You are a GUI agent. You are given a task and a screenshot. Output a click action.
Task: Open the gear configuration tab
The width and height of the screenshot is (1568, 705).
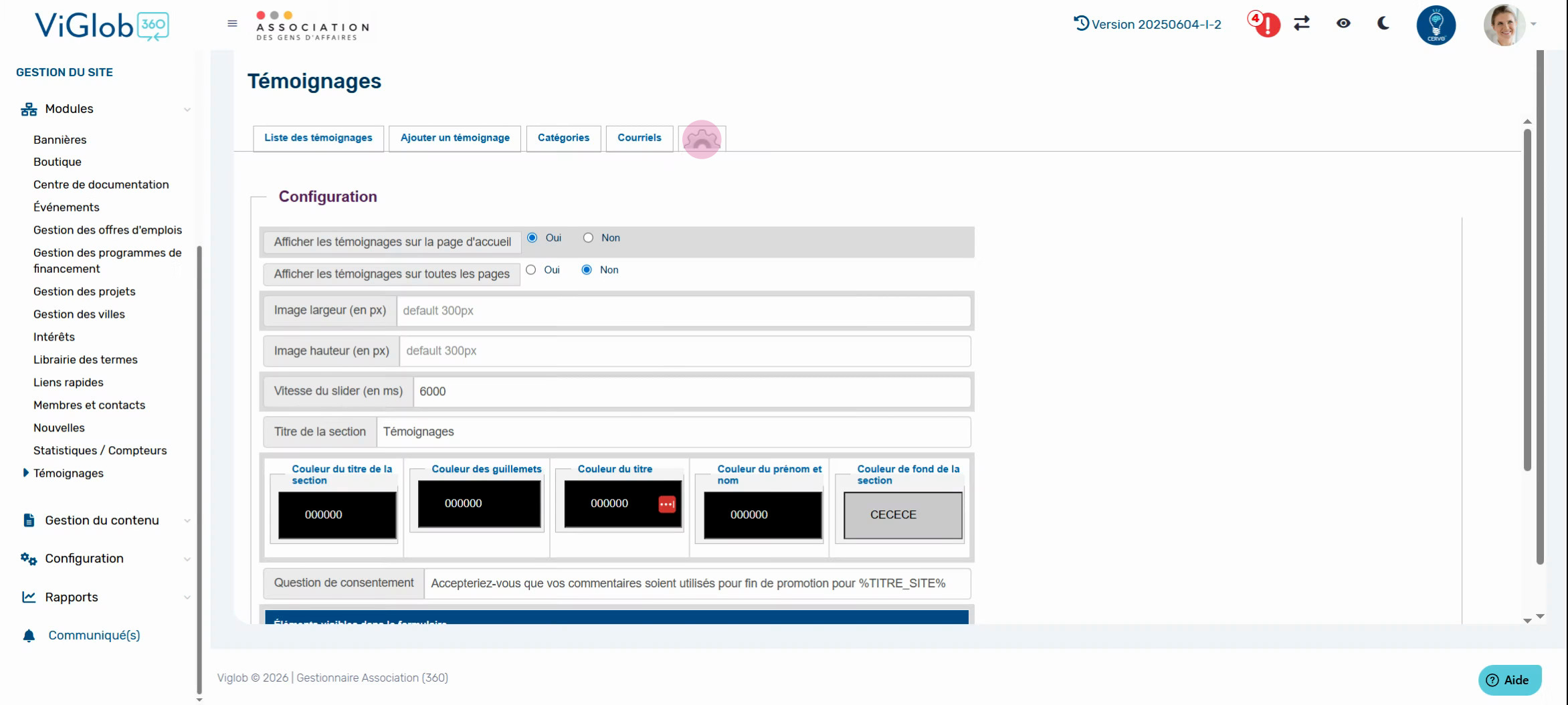[702, 139]
